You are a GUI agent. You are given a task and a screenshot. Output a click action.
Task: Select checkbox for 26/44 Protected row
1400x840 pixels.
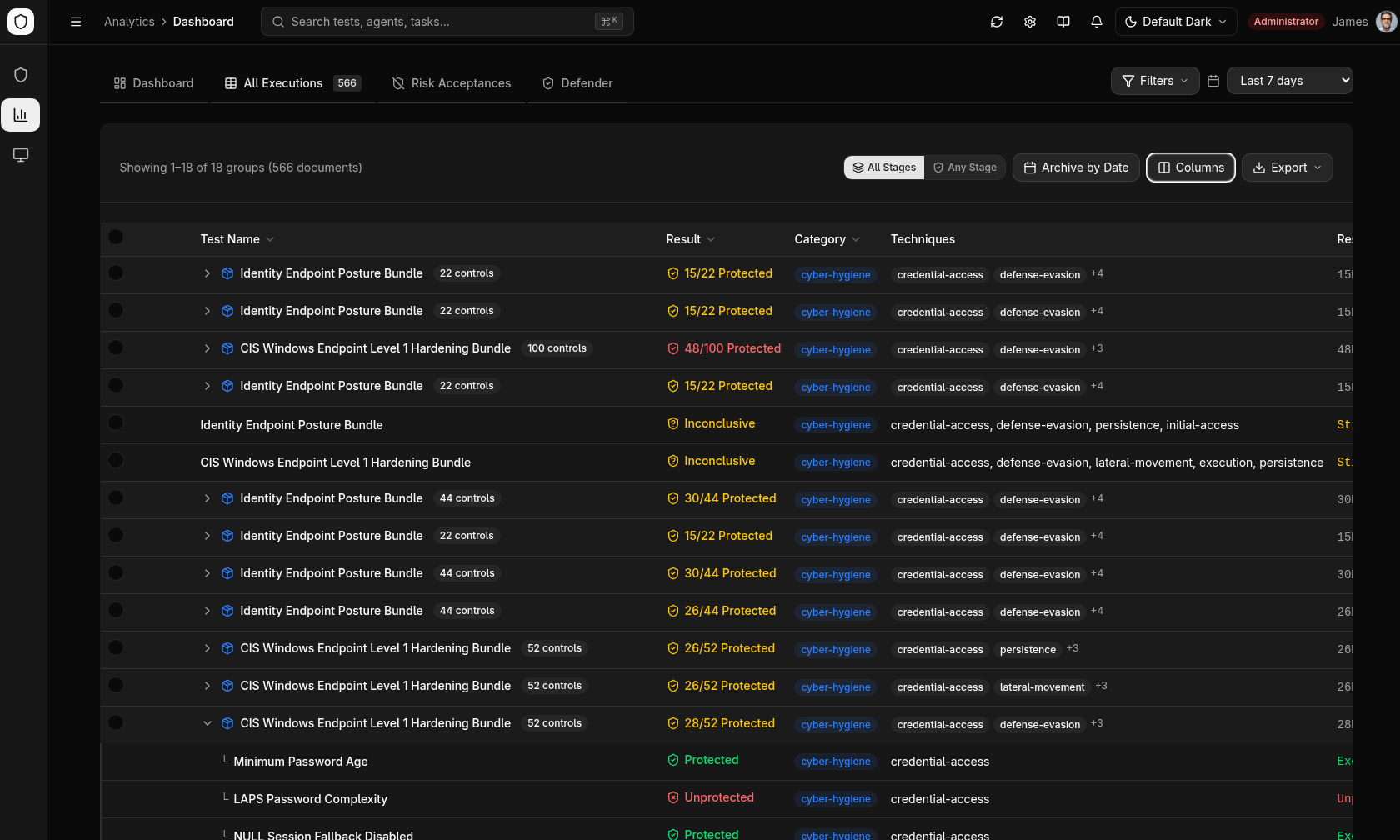tap(116, 610)
